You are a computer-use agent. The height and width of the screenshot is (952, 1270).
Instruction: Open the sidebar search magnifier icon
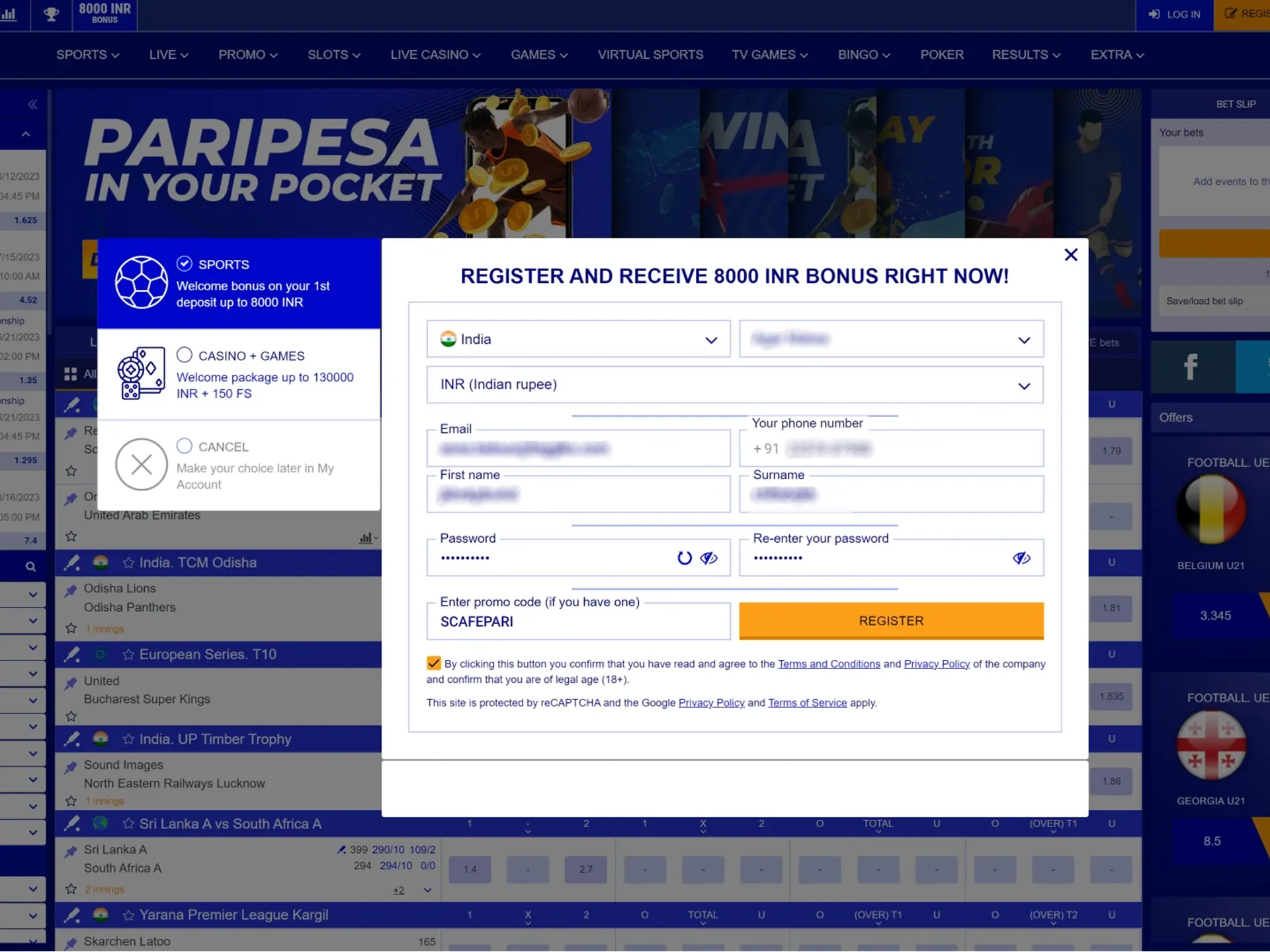coord(30,567)
